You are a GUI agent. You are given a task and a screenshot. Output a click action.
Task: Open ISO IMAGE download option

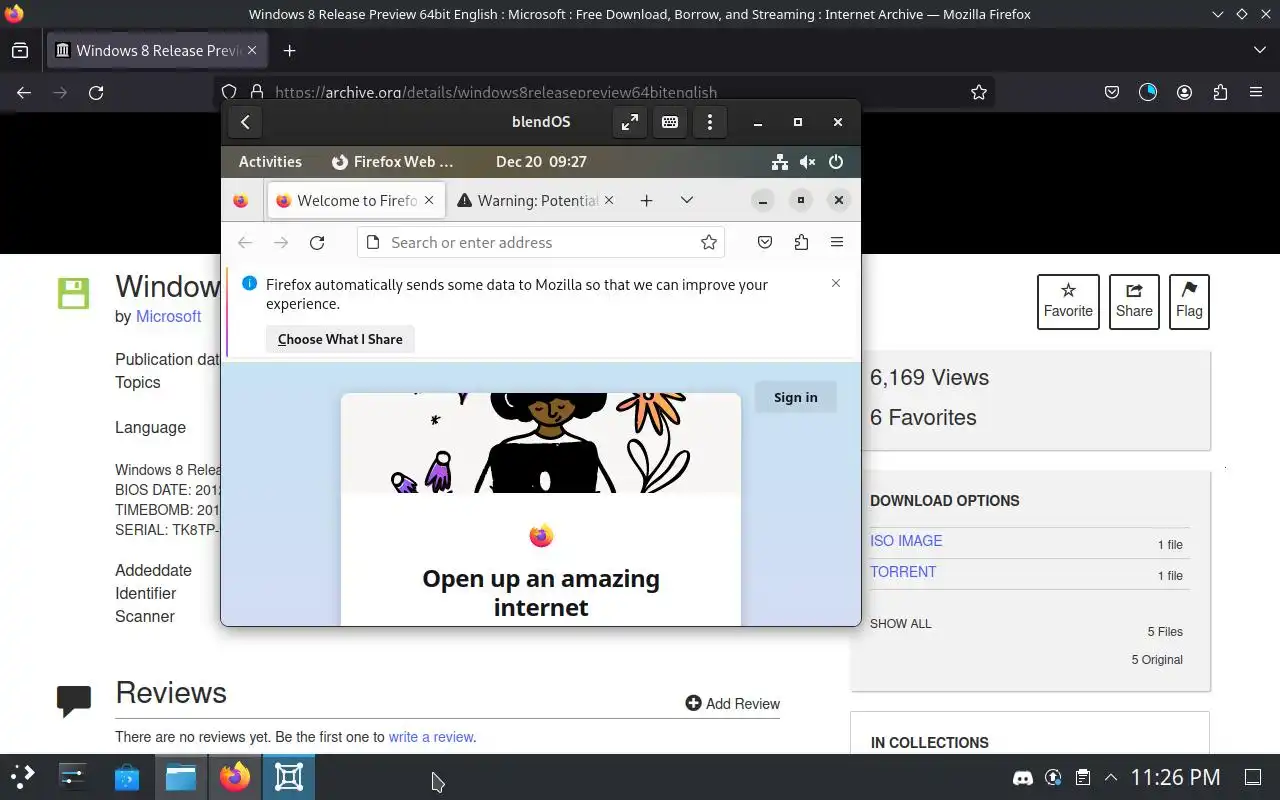(906, 541)
